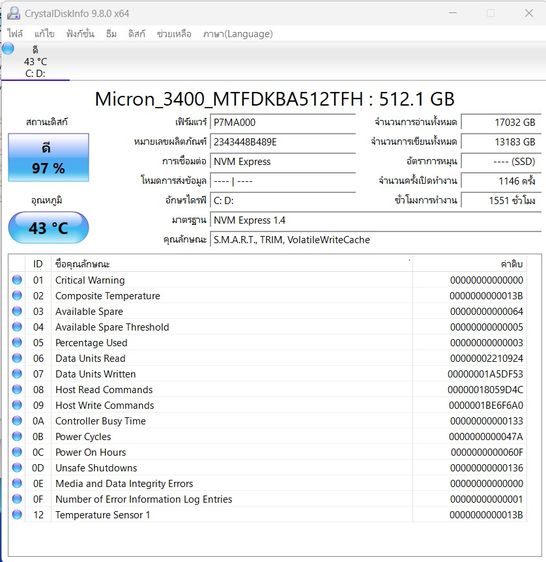Click the ID column header in attribute table

[38, 264]
